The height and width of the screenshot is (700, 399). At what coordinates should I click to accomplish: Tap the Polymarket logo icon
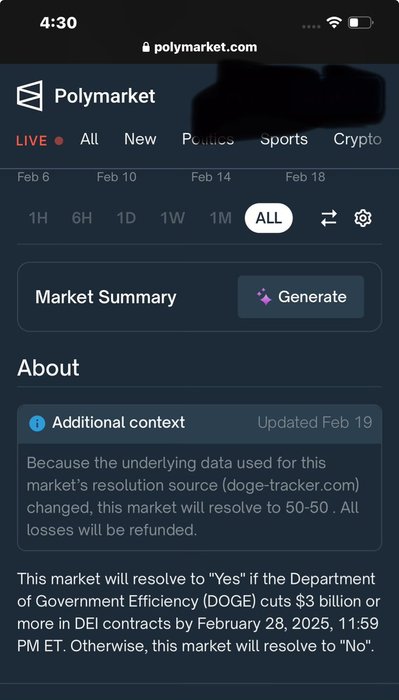tap(30, 96)
